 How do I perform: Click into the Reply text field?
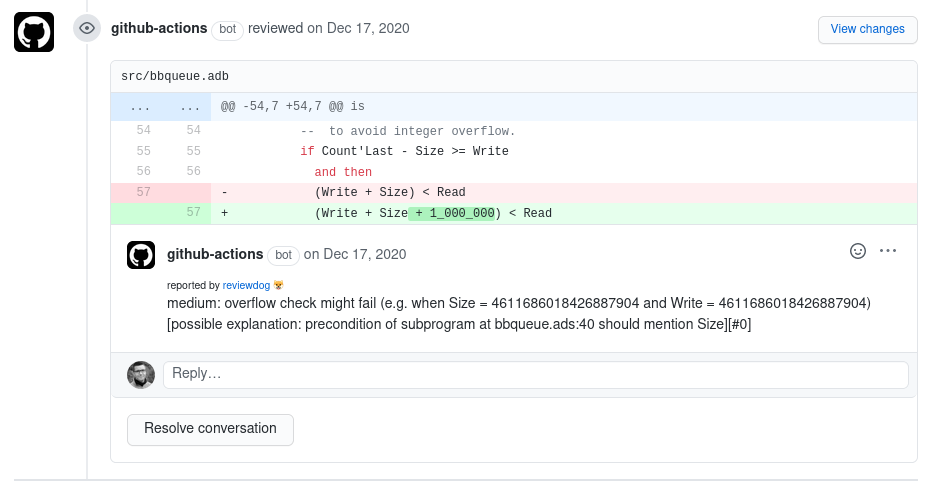[535, 374]
